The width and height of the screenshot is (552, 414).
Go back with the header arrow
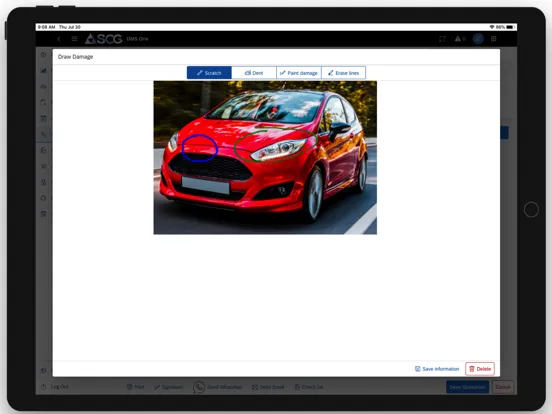[59, 39]
